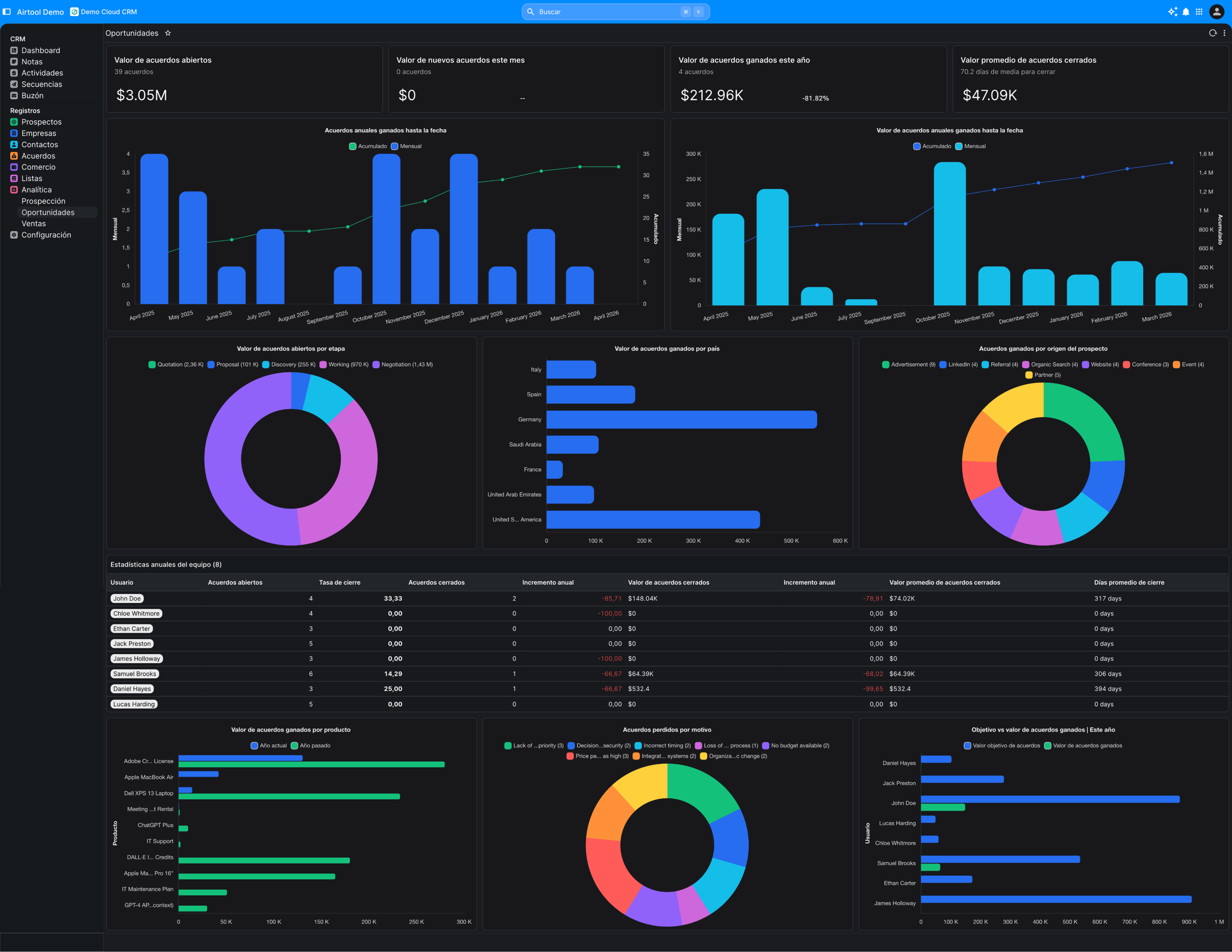Open Acuerdos via the money bag icon
The width and height of the screenshot is (1232, 952).
(13, 156)
